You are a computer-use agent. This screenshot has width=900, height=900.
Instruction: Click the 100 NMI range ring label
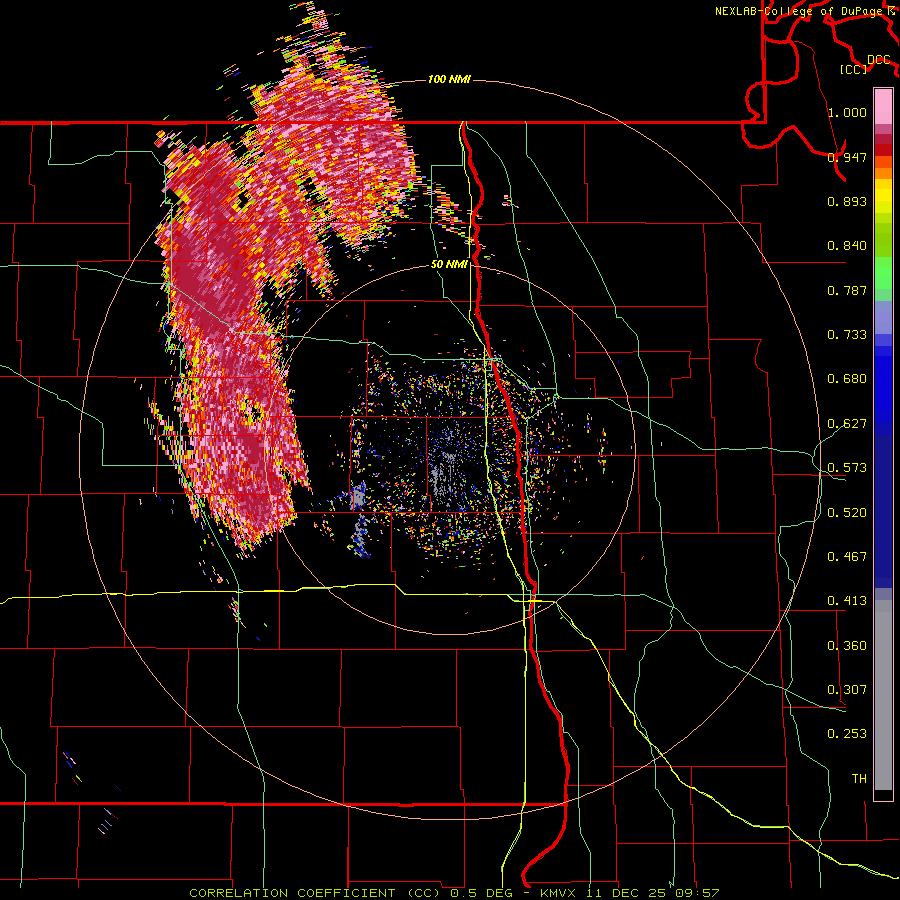point(449,79)
